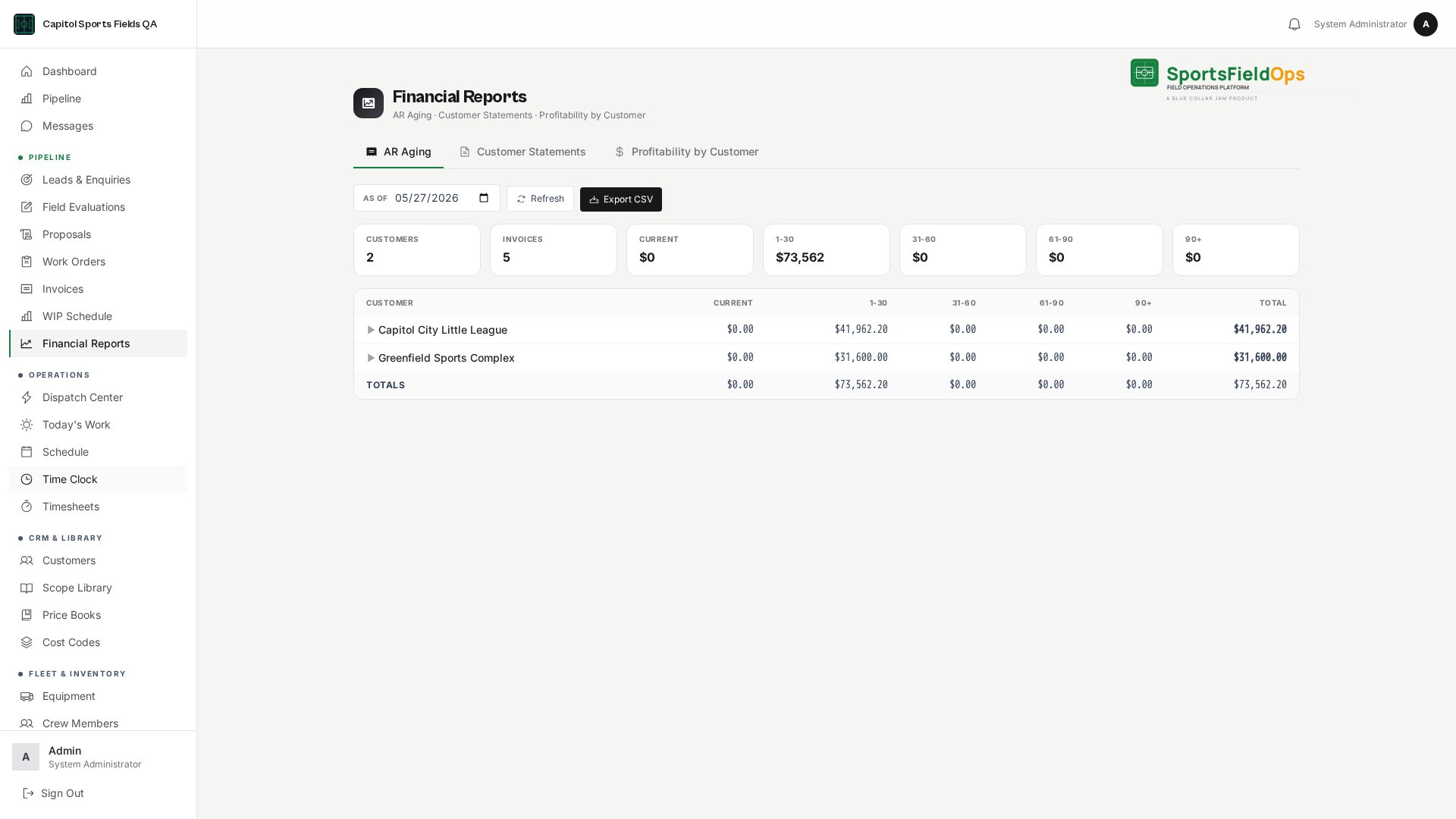Click the Schedule calendar icon in sidebar
The image size is (1456, 819).
click(x=27, y=452)
